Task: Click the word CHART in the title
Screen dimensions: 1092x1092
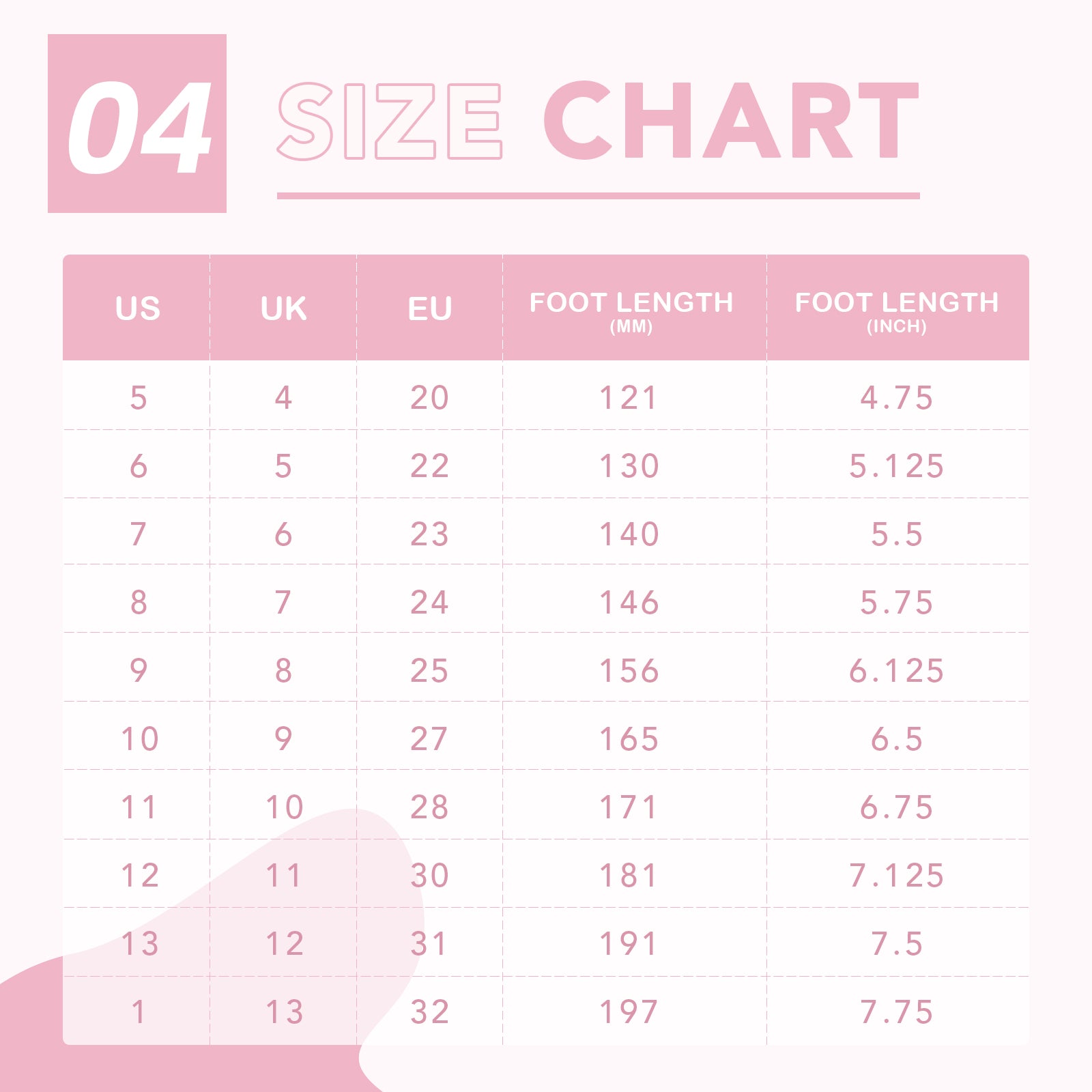Action: pos(731,121)
